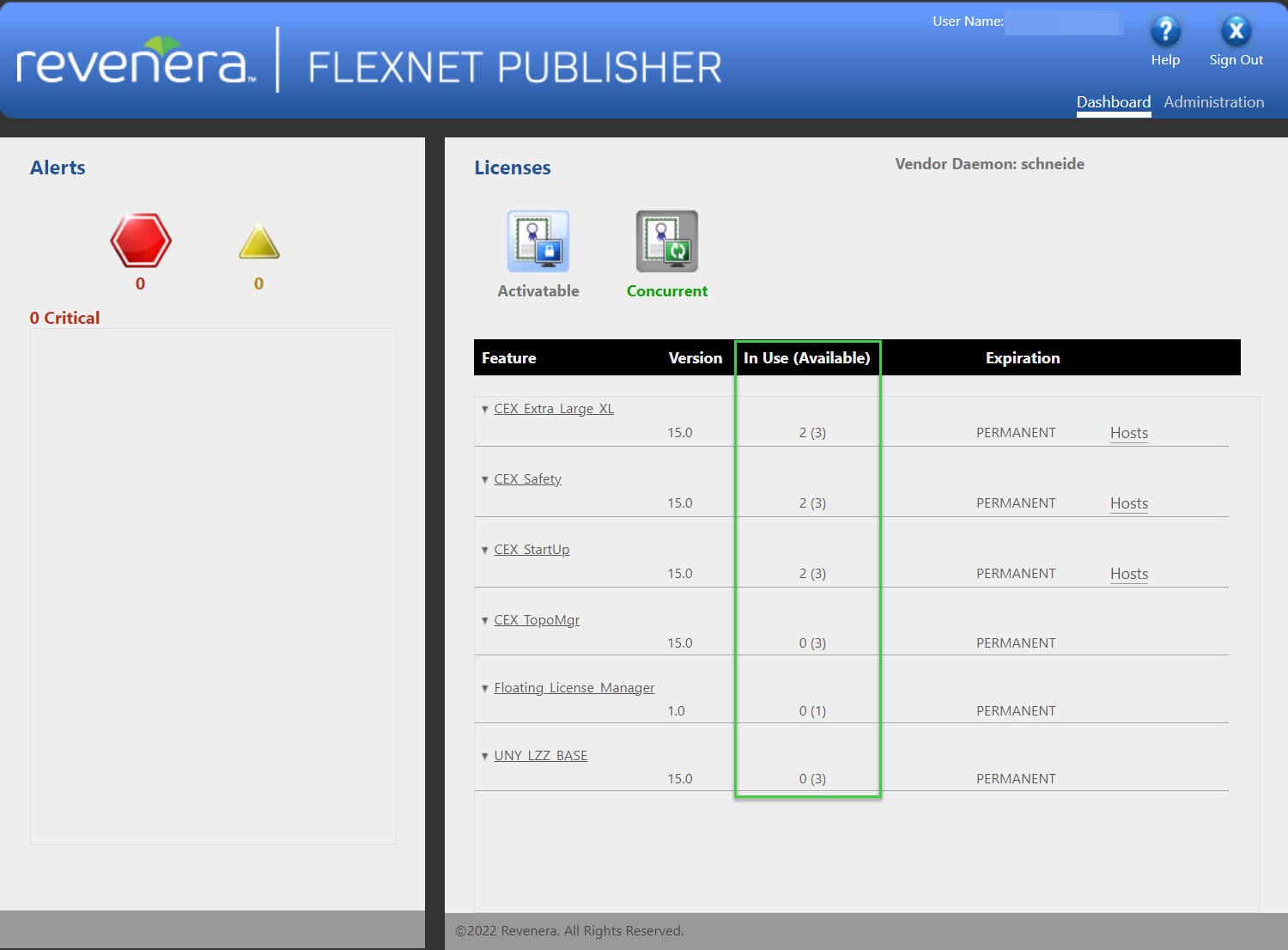Click the Version column header
This screenshot has width=1288, height=950.
(x=696, y=358)
